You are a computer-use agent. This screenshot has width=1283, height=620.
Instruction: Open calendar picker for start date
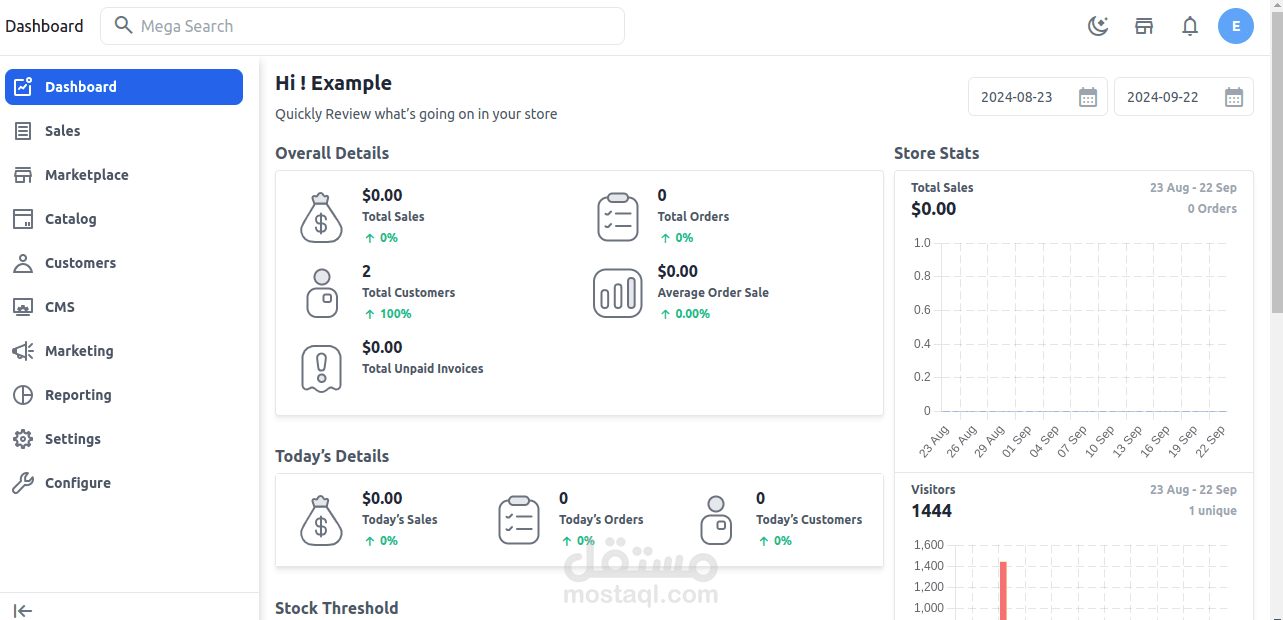pyautogui.click(x=1088, y=97)
